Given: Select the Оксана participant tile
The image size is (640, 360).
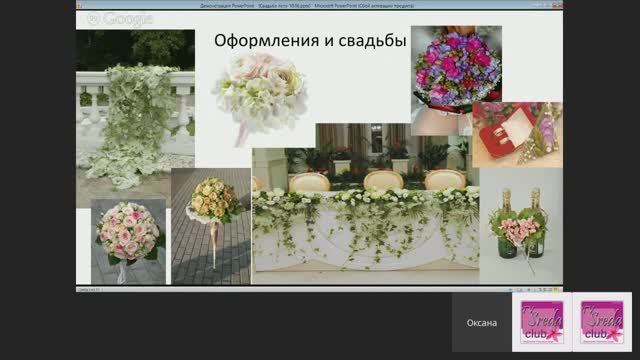Looking at the screenshot, I should [482, 322].
